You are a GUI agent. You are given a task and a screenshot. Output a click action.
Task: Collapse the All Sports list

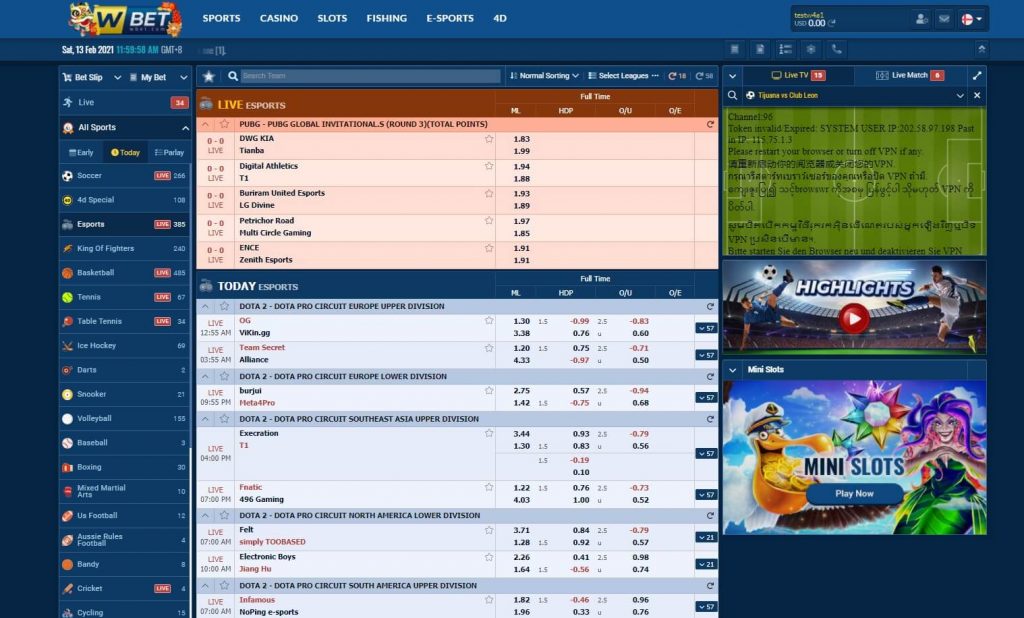click(185, 128)
